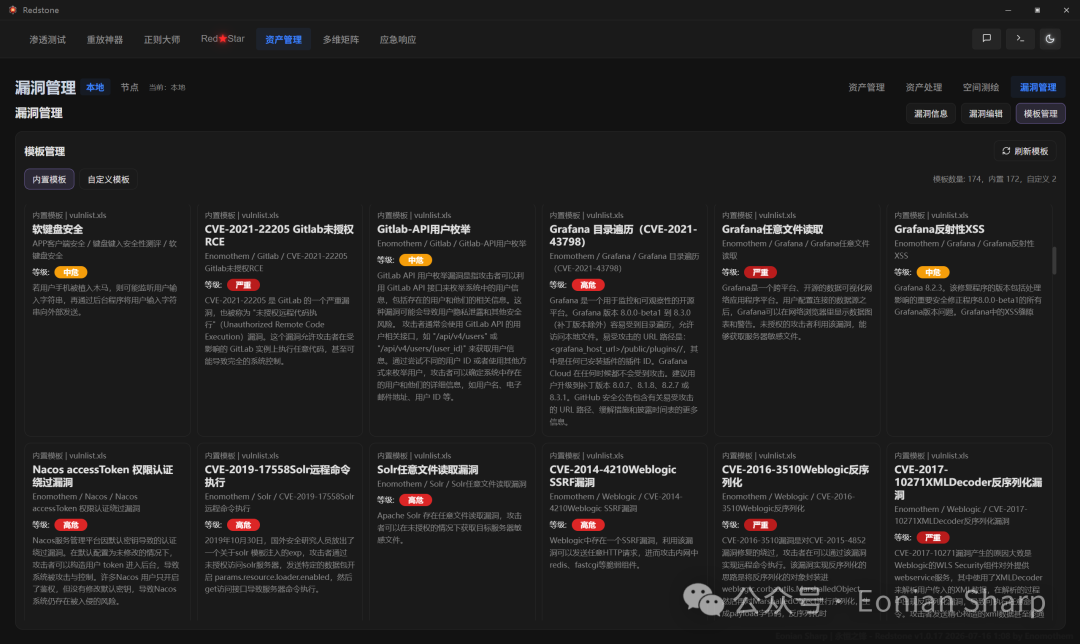Go to 资产管理 sub-navigation tab
The height and width of the screenshot is (644, 1080).
pyautogui.click(x=866, y=87)
